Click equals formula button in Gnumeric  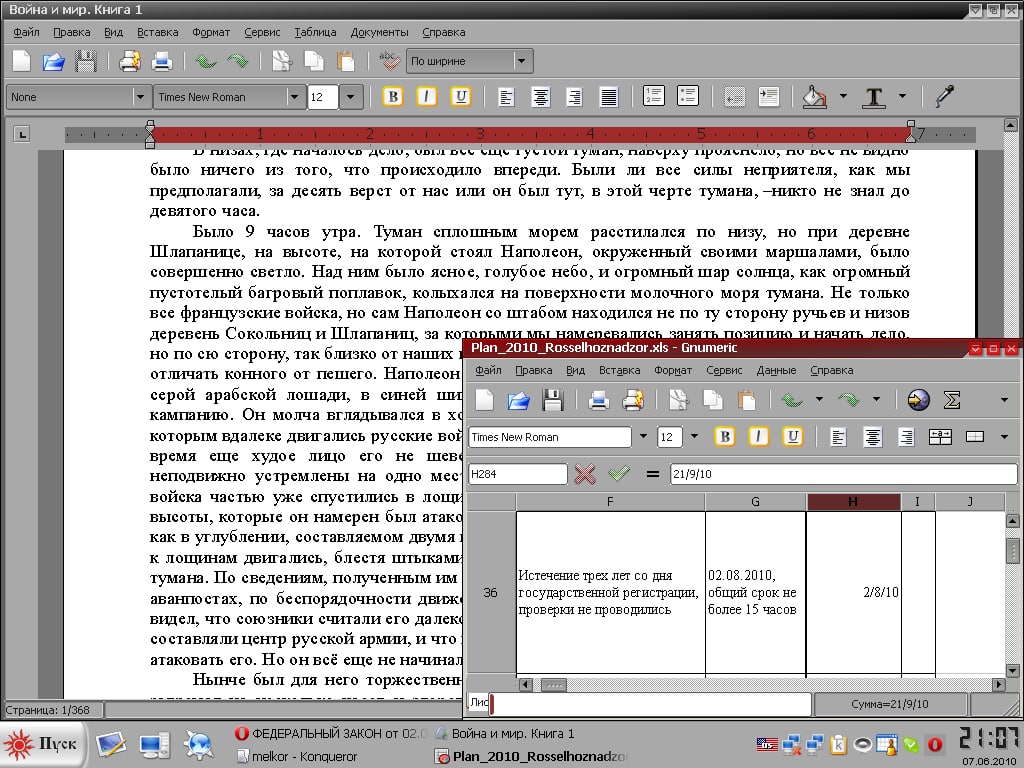652,474
